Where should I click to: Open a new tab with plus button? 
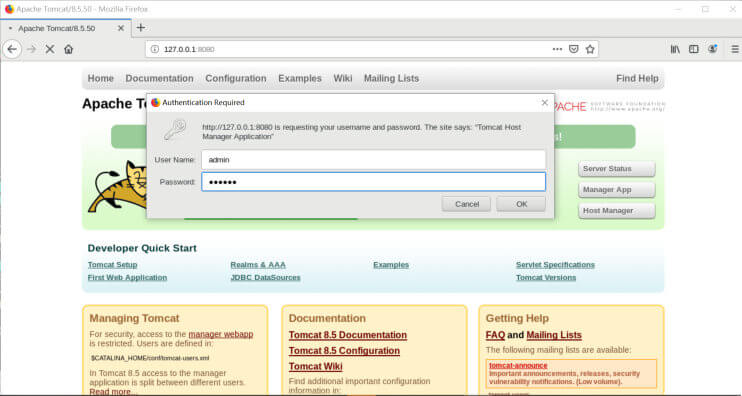[140, 28]
